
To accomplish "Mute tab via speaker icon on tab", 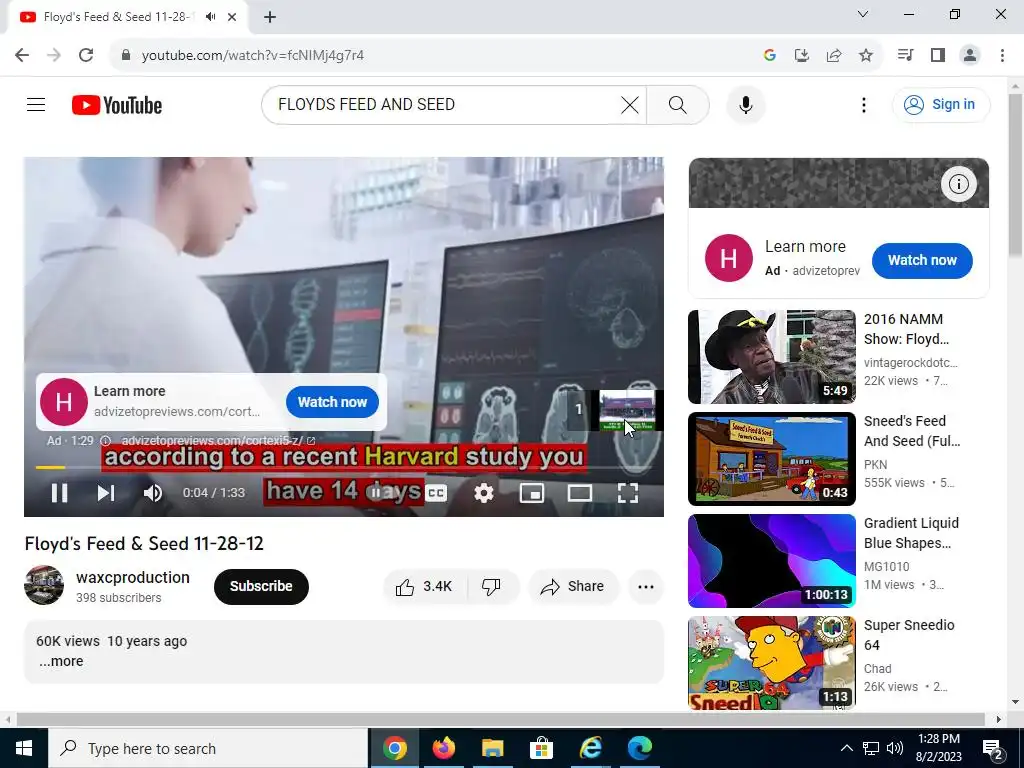I will pyautogui.click(x=210, y=17).
